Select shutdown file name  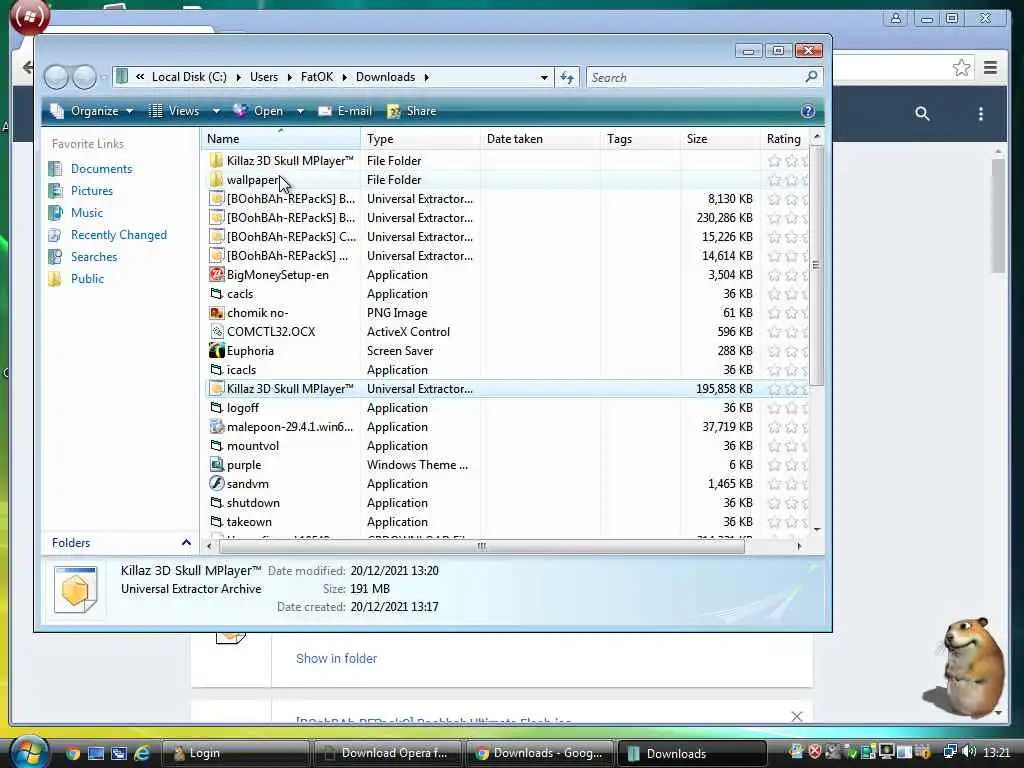253,503
